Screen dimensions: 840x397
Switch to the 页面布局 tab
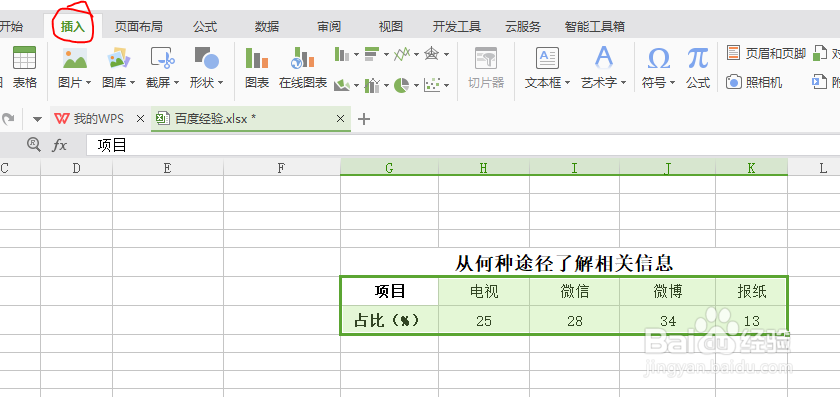[138, 26]
